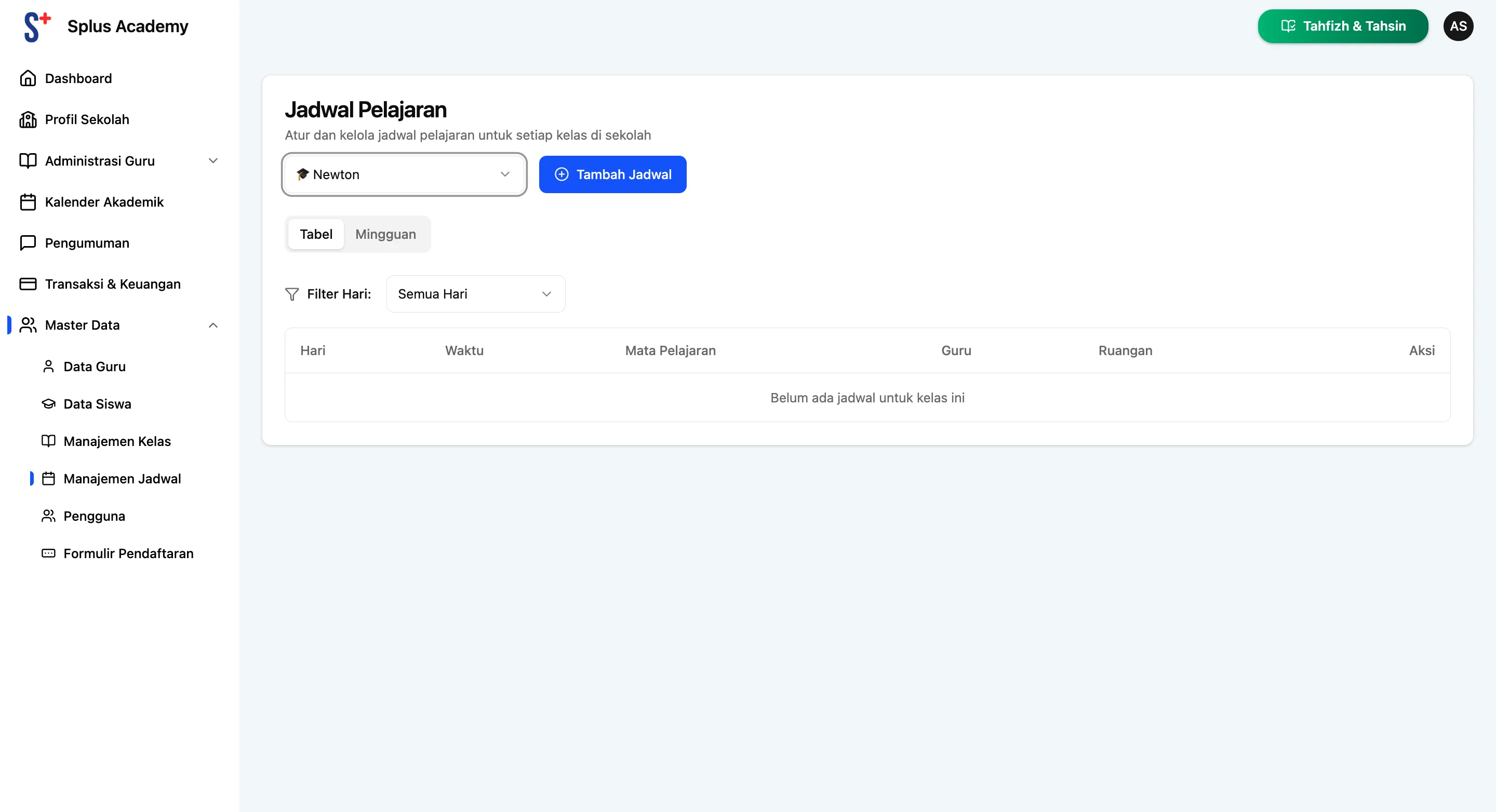
Task: Click the Profil Sekolah school icon
Action: tap(28, 119)
